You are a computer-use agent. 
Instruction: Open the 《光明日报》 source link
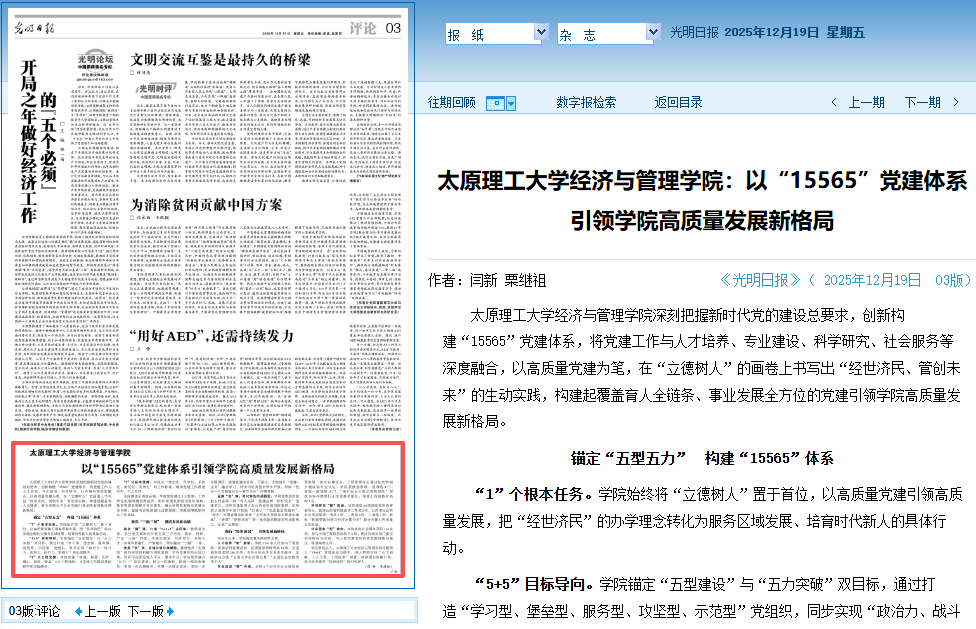[x=760, y=280]
